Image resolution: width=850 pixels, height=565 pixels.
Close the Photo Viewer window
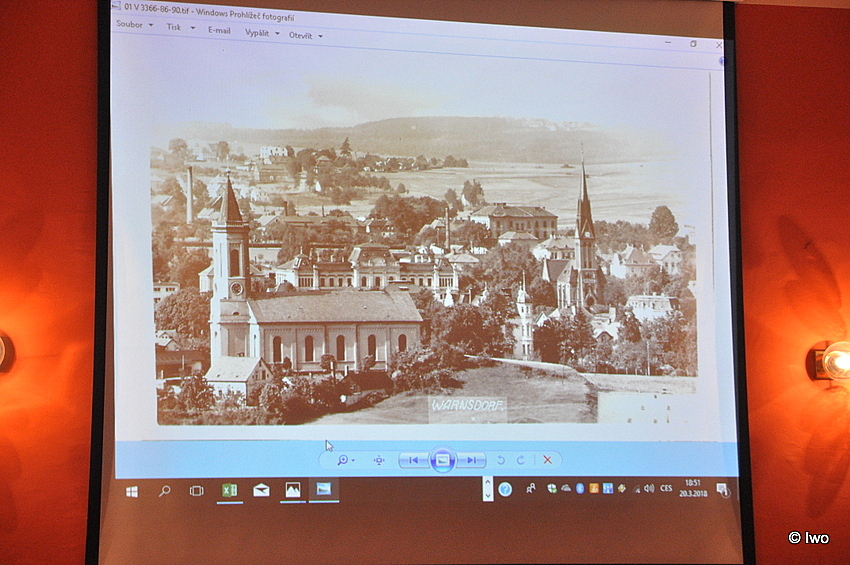(x=719, y=46)
